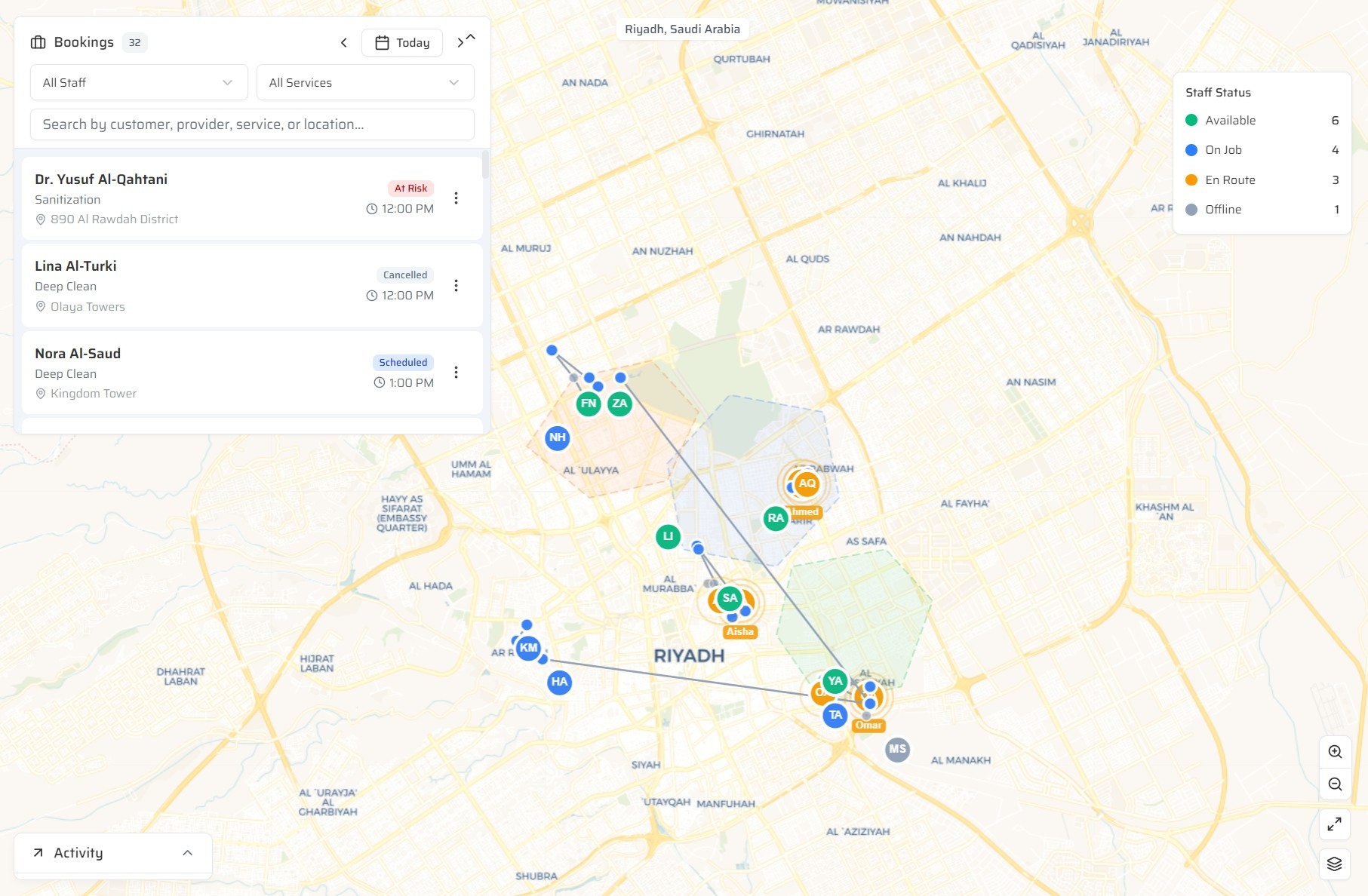Select the TA staff marker
The image size is (1368, 896).
coord(835,715)
